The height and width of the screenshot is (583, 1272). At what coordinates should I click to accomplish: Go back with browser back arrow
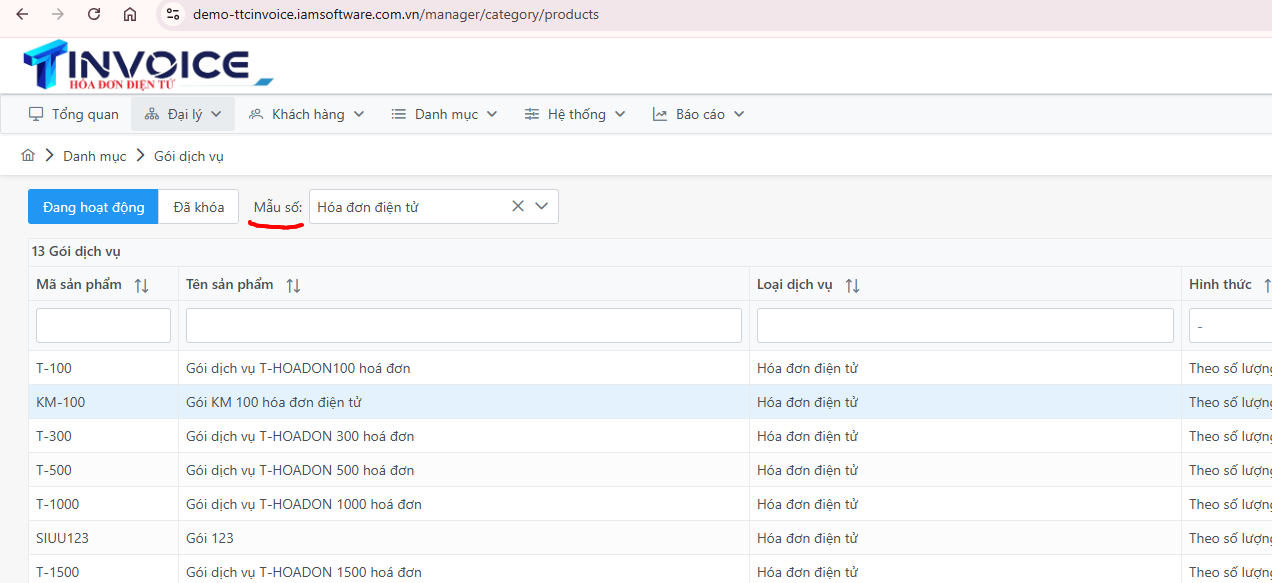(x=22, y=15)
